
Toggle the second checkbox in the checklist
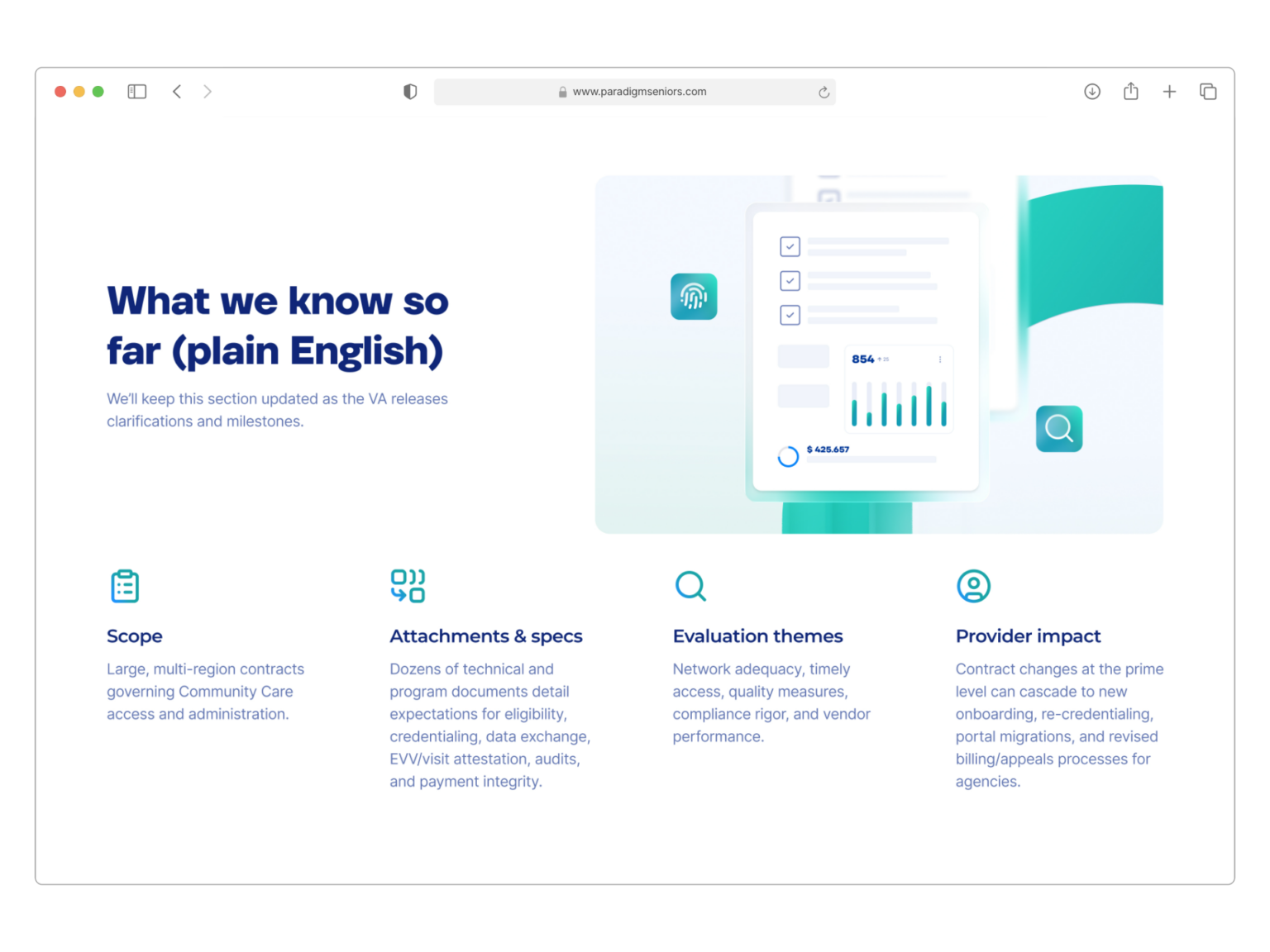[790, 281]
